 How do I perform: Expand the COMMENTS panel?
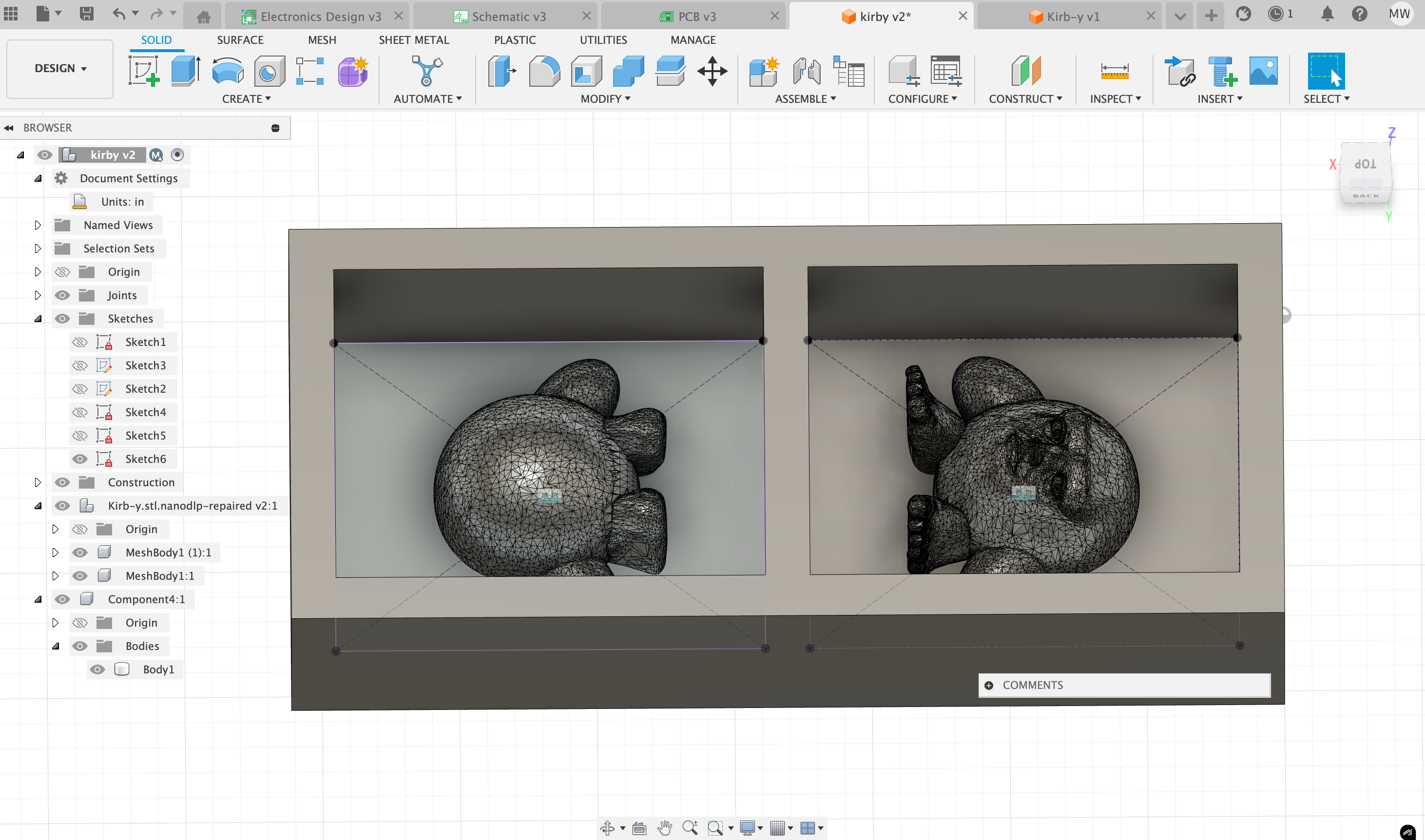coord(989,686)
